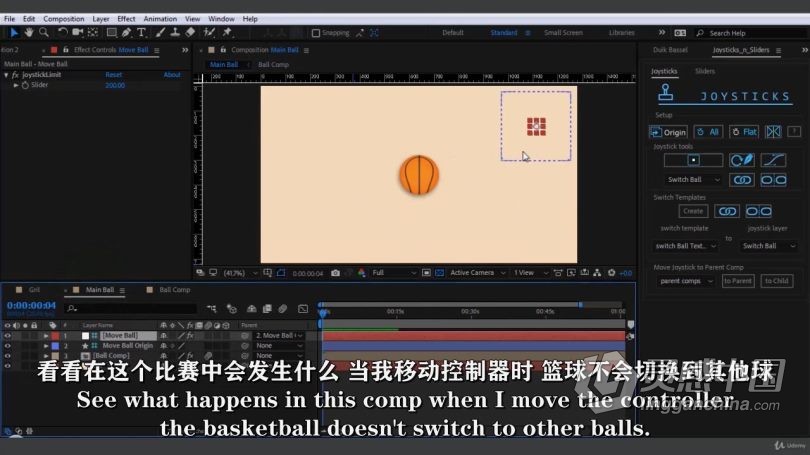Viewport: 810px width, 455px height.
Task: Select the Type text tool
Action: 141,33
